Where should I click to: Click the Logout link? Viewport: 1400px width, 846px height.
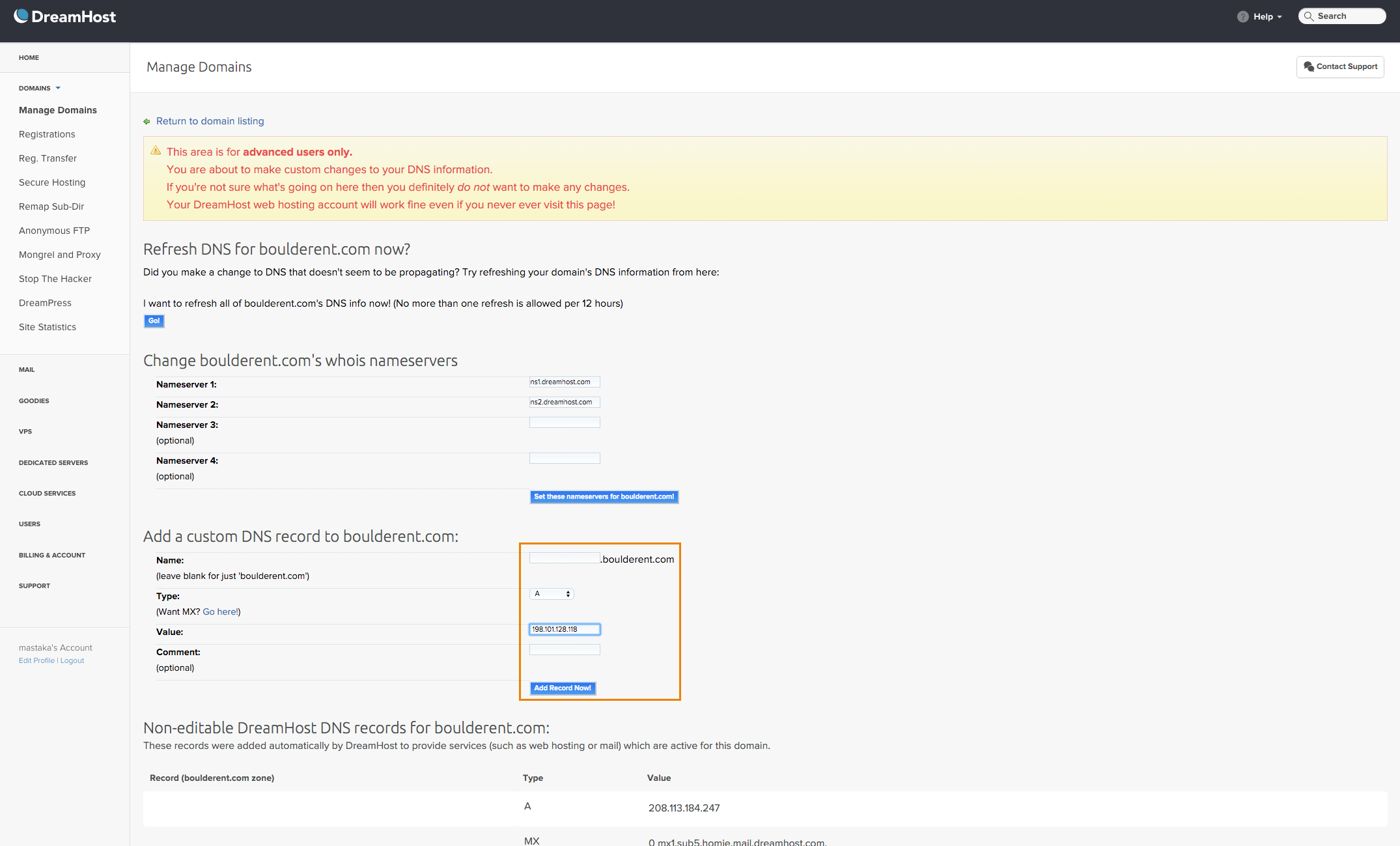pos(72,660)
